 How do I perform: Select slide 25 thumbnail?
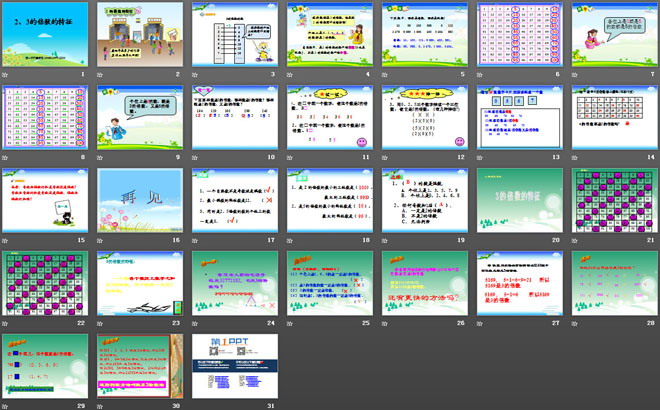tap(330, 283)
